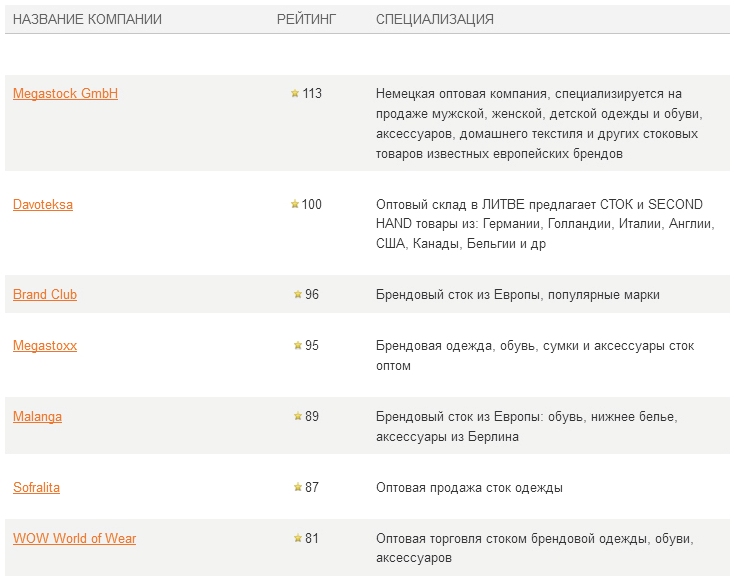Click the star icon next to rating 95
The image size is (734, 580).
298,345
